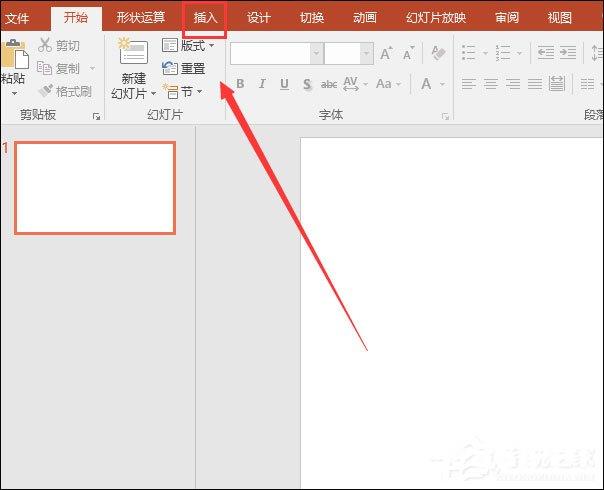Toggle underline formatting
The height and width of the screenshot is (490, 604).
click(x=284, y=84)
